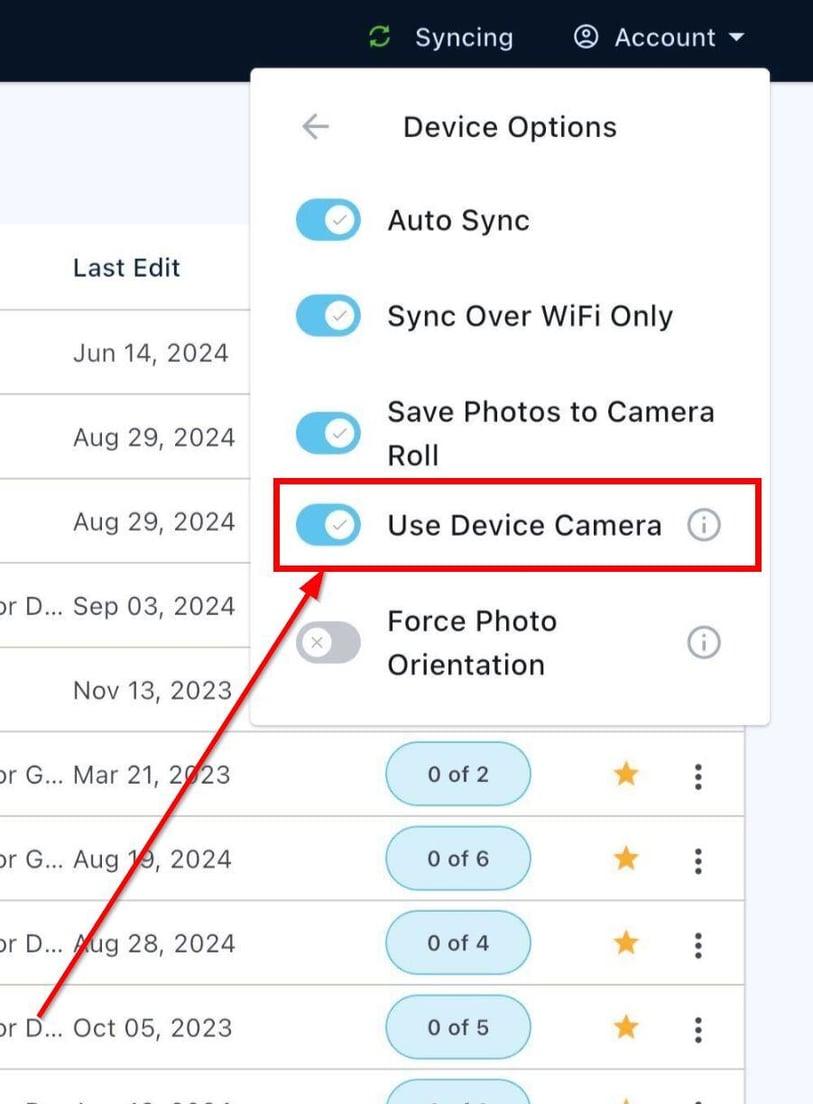Open the Account dropdown menu
The image size is (813, 1104).
pyautogui.click(x=737, y=37)
